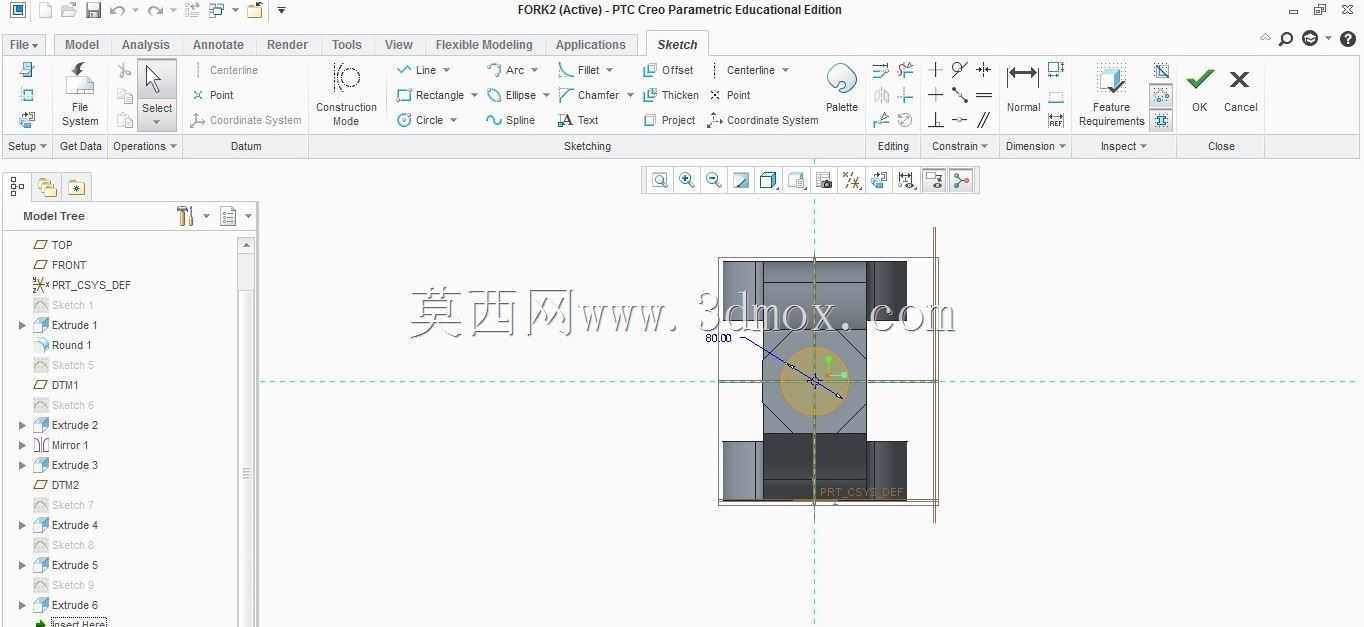
Task: Click the Project tool
Action: click(x=669, y=120)
